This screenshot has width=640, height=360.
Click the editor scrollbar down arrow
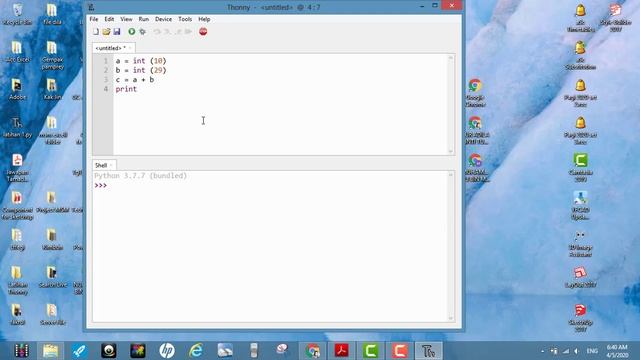(451, 151)
